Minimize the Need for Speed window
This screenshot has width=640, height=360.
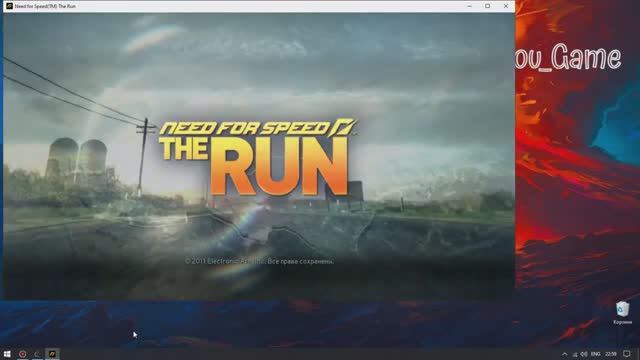point(469,6)
